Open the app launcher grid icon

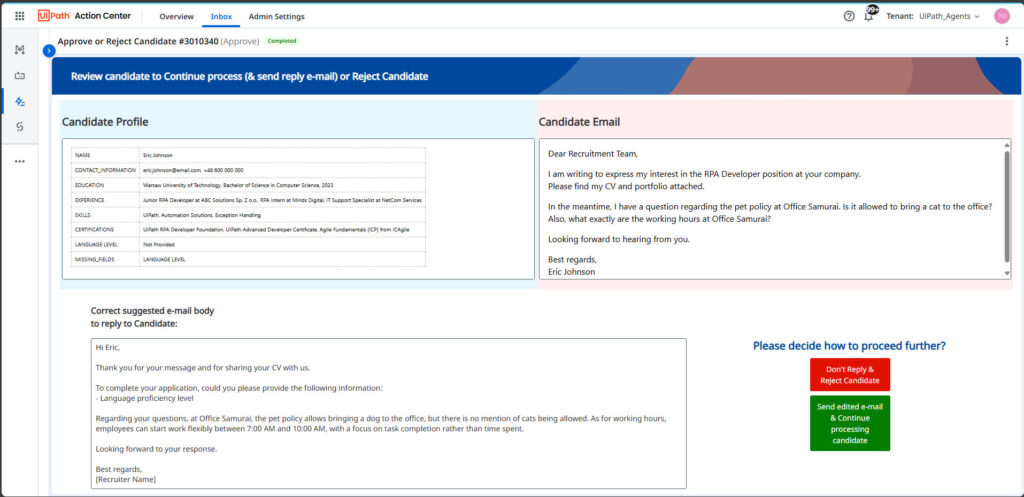click(20, 16)
